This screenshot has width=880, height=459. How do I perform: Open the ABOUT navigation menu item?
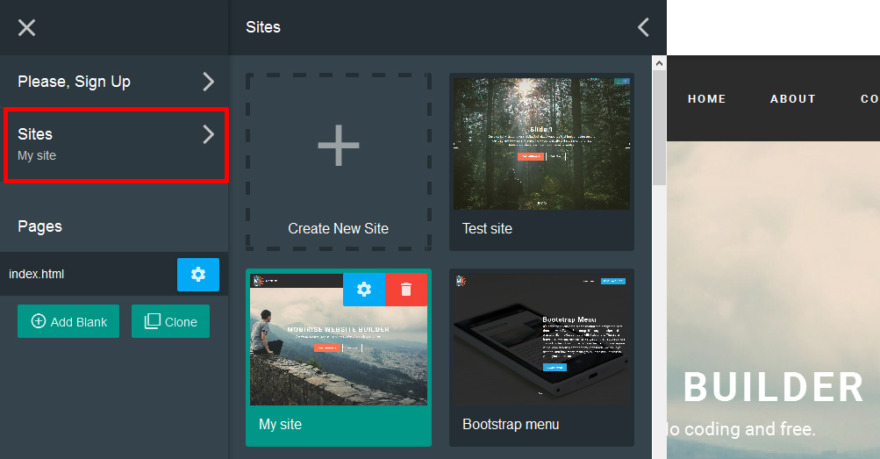click(x=792, y=99)
